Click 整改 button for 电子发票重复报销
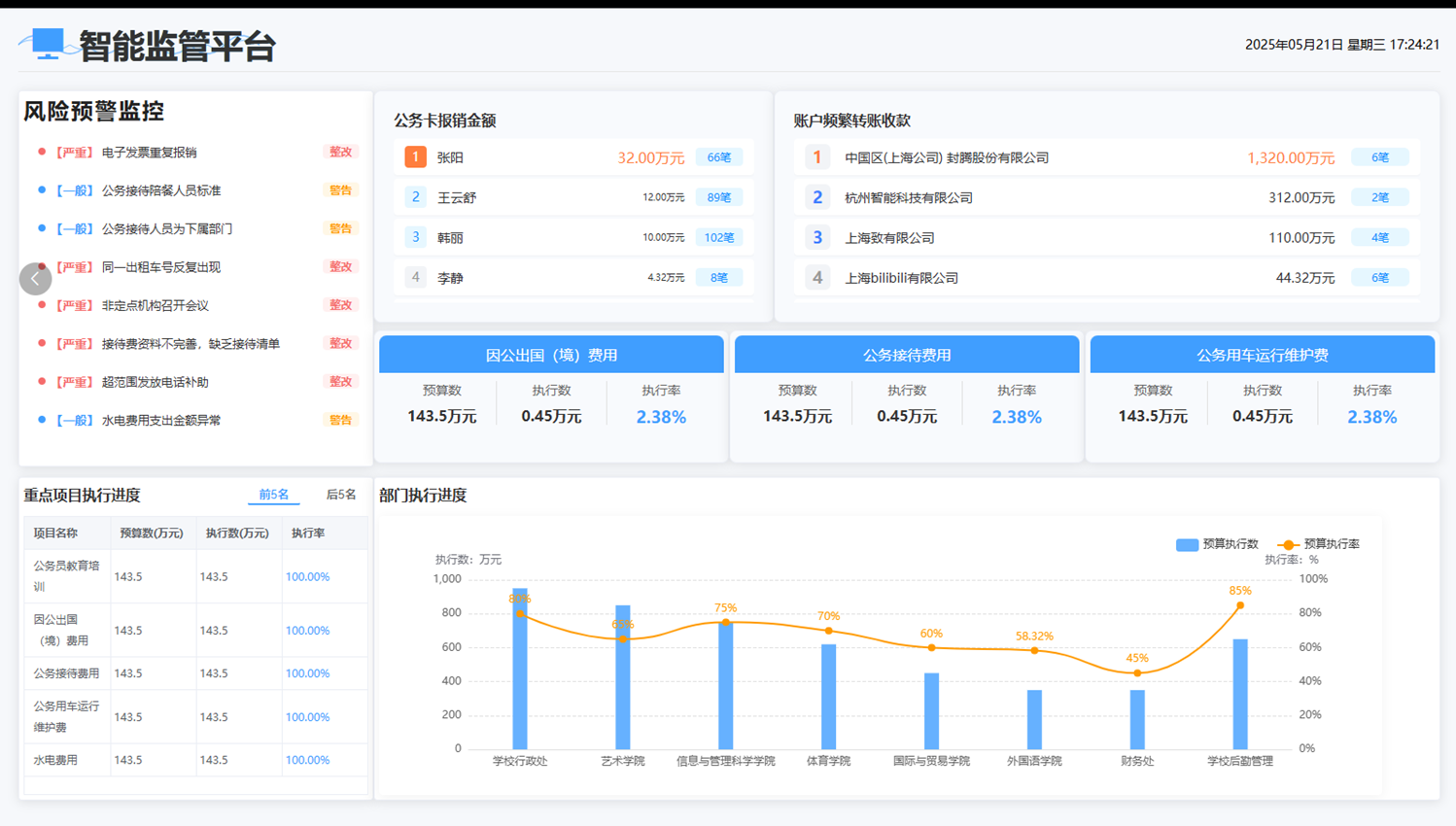 tap(340, 153)
